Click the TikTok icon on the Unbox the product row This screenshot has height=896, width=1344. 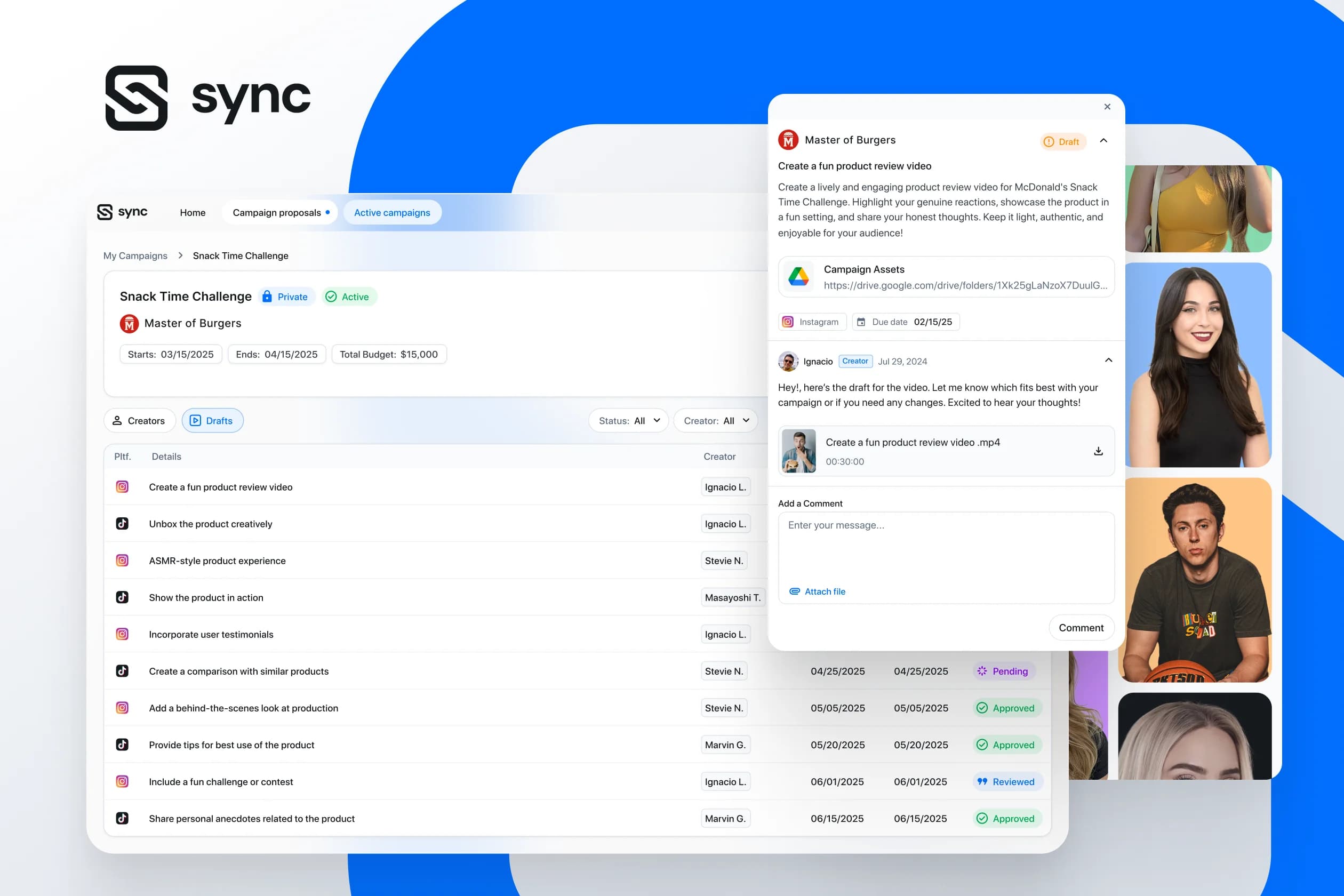coord(122,523)
